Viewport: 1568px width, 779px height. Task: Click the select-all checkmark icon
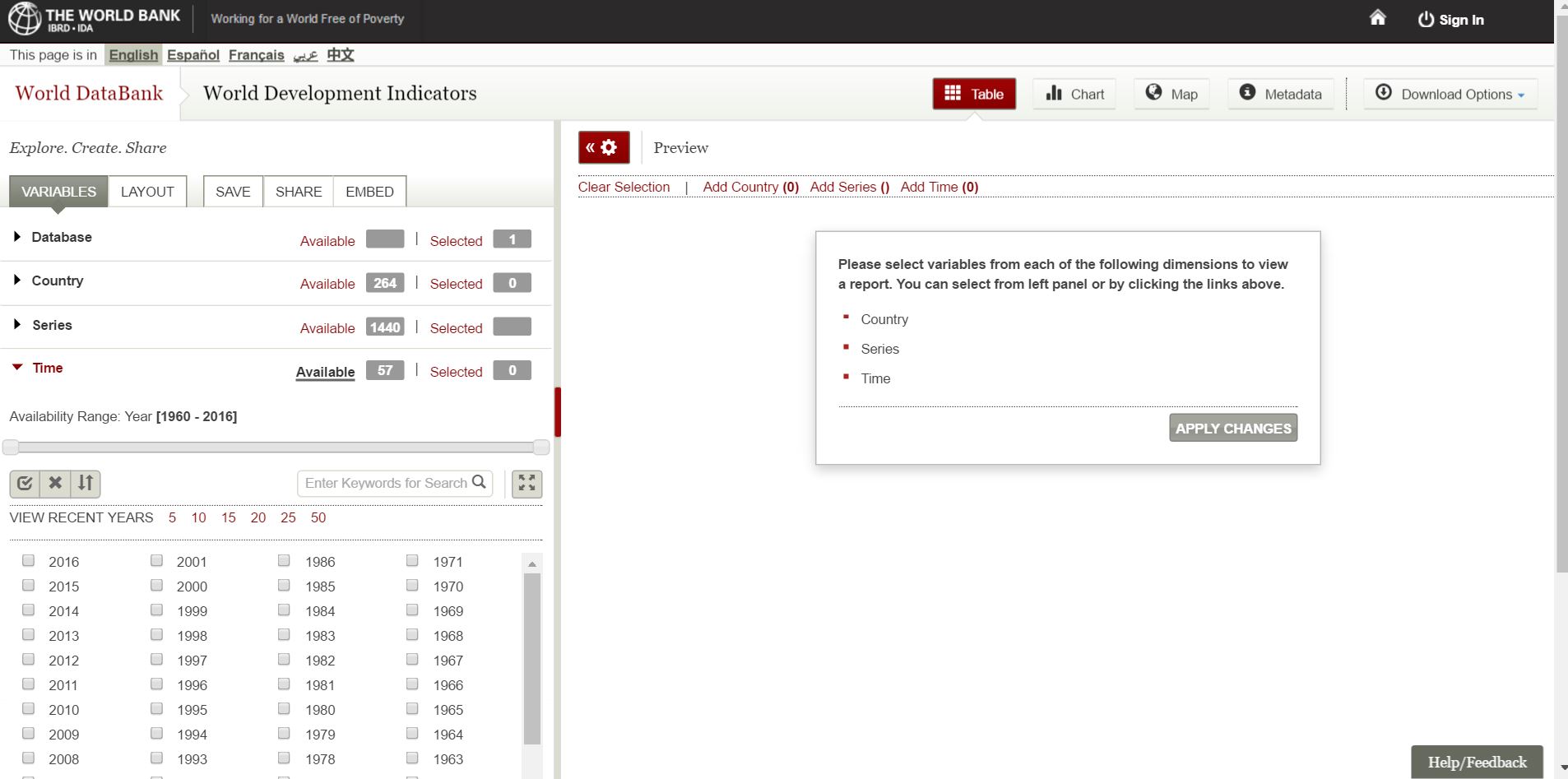pyautogui.click(x=25, y=483)
